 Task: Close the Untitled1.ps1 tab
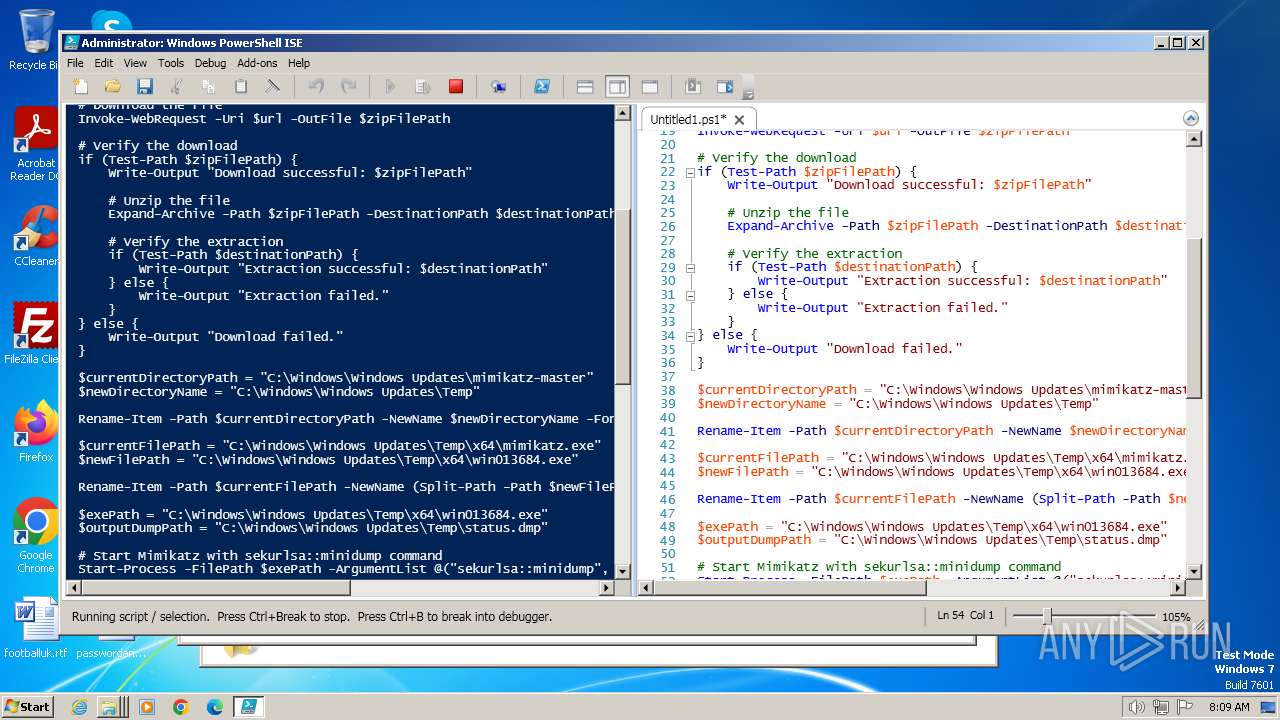tap(741, 119)
